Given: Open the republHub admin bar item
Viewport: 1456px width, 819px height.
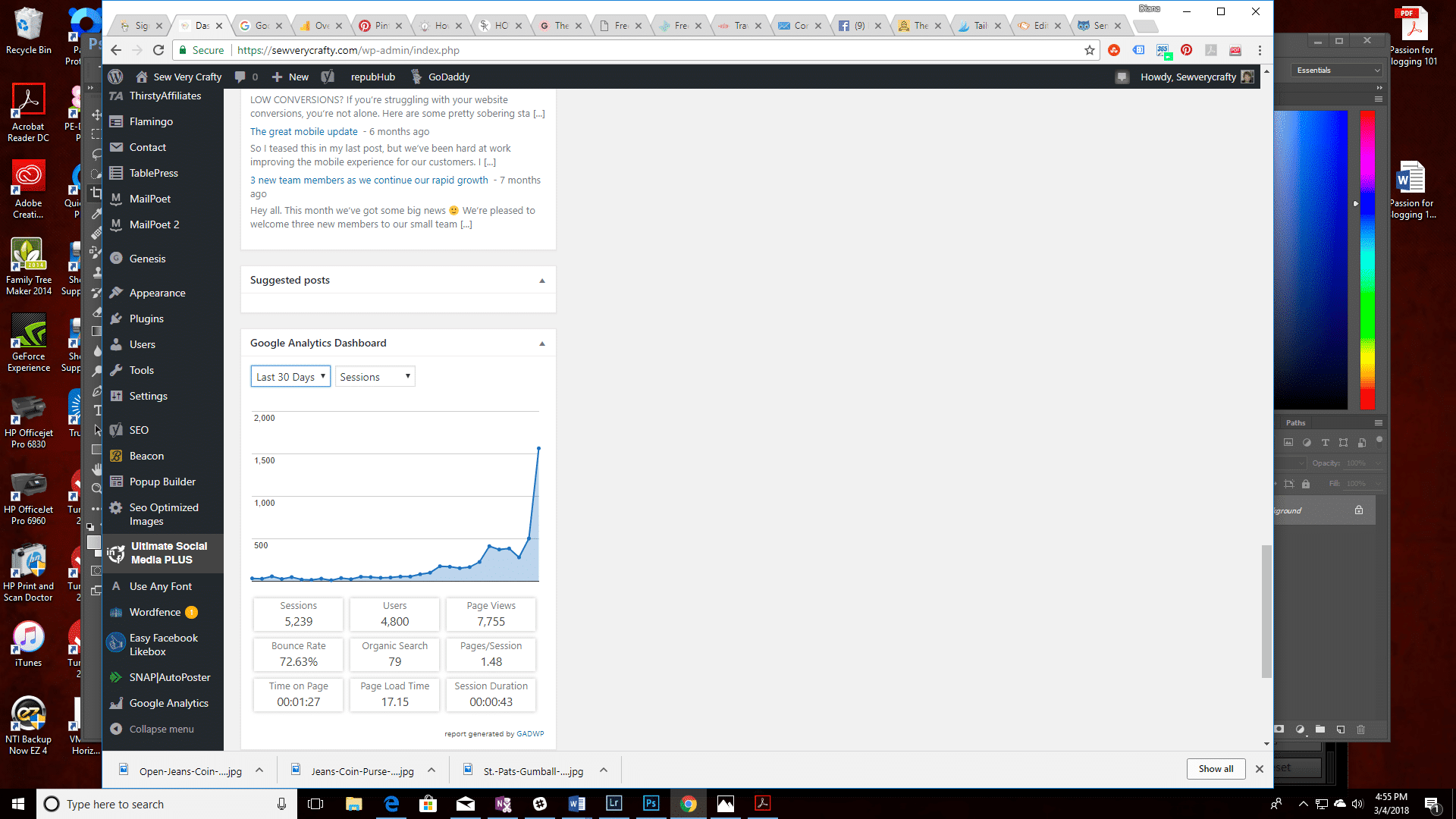Looking at the screenshot, I should [x=372, y=77].
